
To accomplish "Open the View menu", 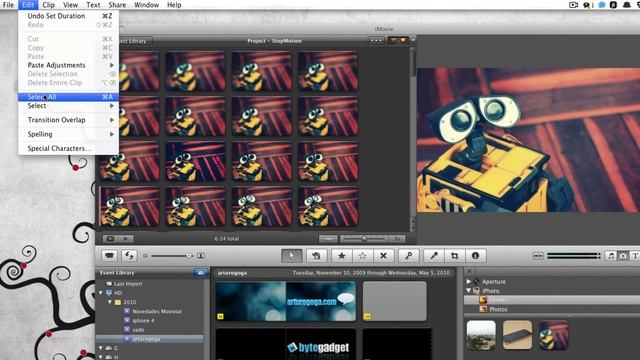I will click(71, 5).
